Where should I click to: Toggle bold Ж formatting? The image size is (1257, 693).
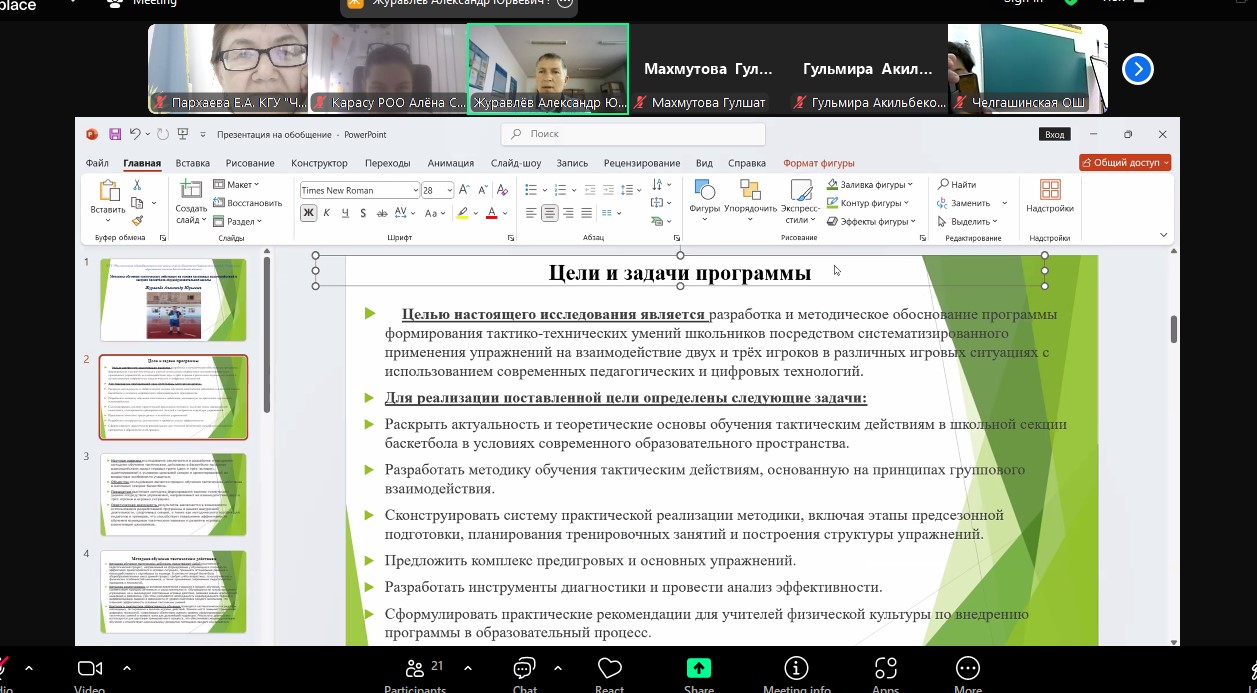(x=308, y=213)
